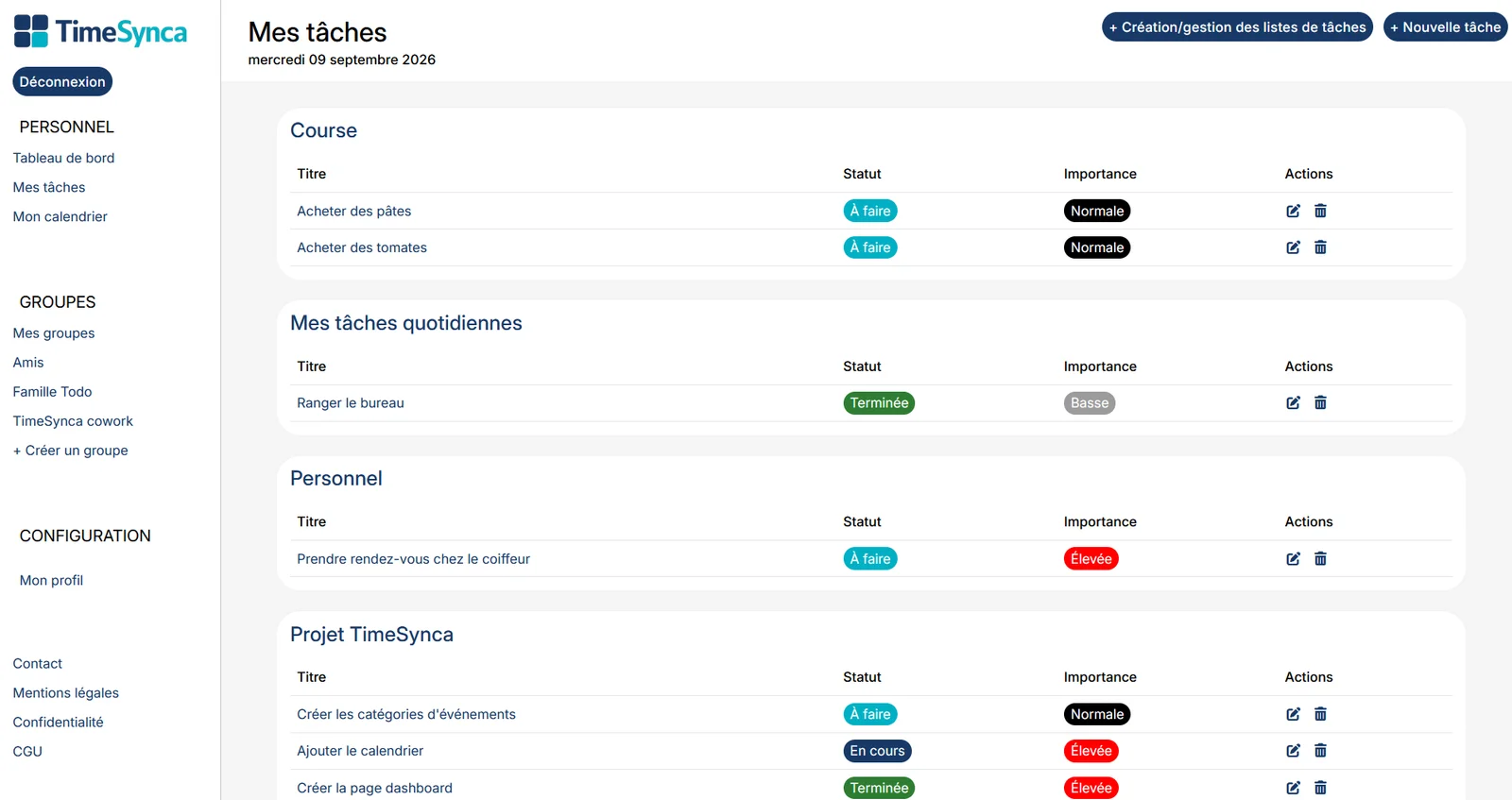Select 'Mes tâches' in sidebar
The width and height of the screenshot is (1512, 800).
(49, 187)
